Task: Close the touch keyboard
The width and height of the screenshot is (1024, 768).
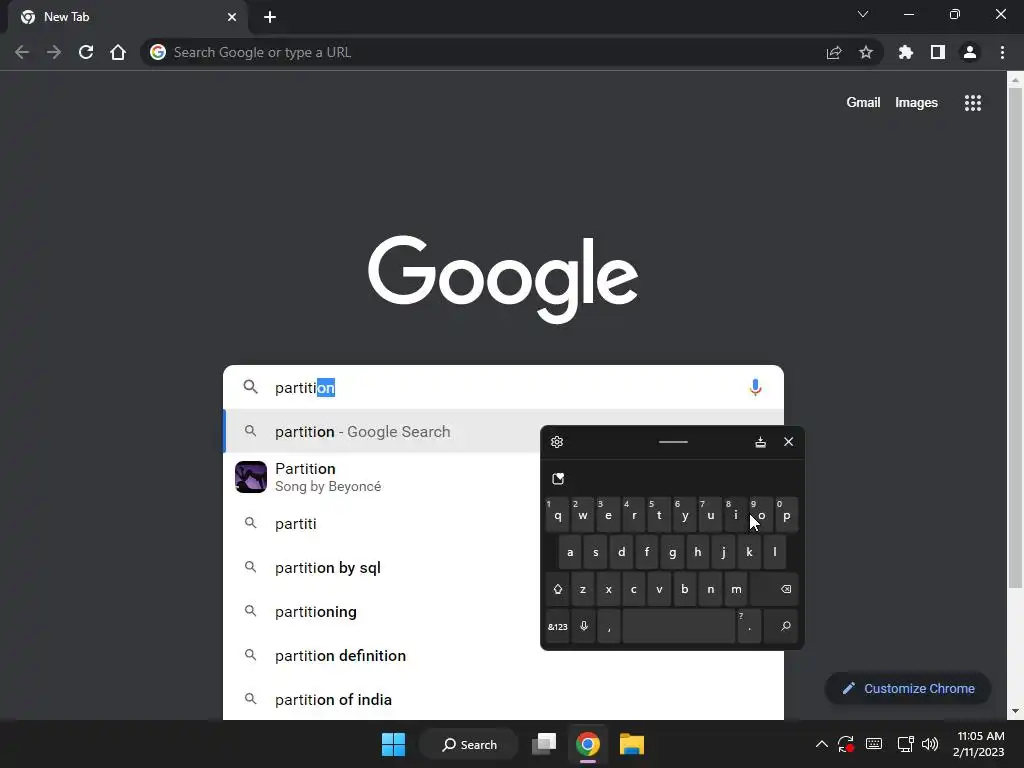Action: tap(788, 442)
